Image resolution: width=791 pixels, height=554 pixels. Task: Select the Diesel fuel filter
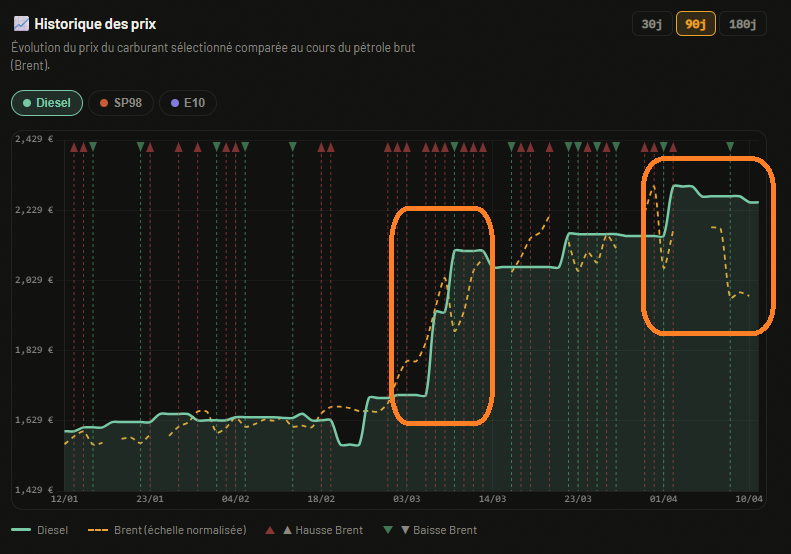(47, 103)
